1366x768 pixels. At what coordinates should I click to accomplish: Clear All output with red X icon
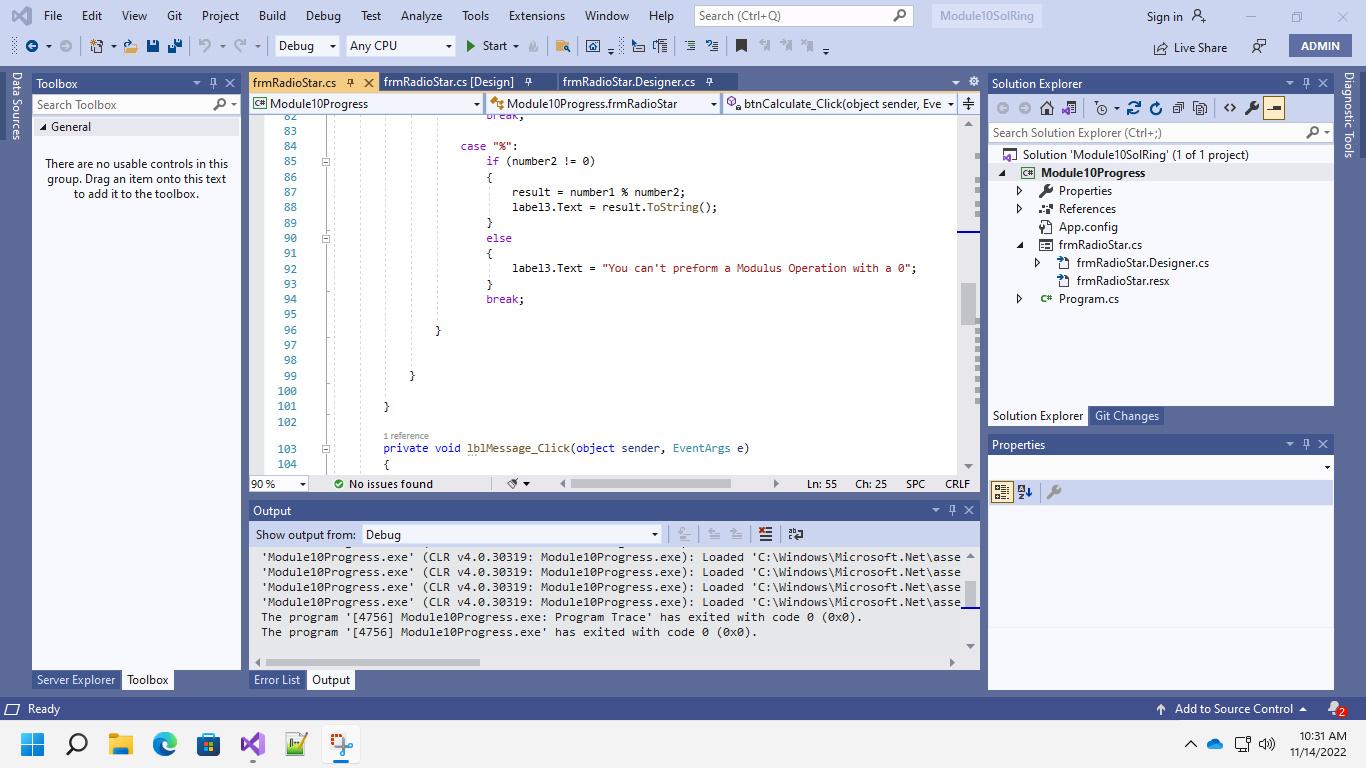pyautogui.click(x=765, y=534)
